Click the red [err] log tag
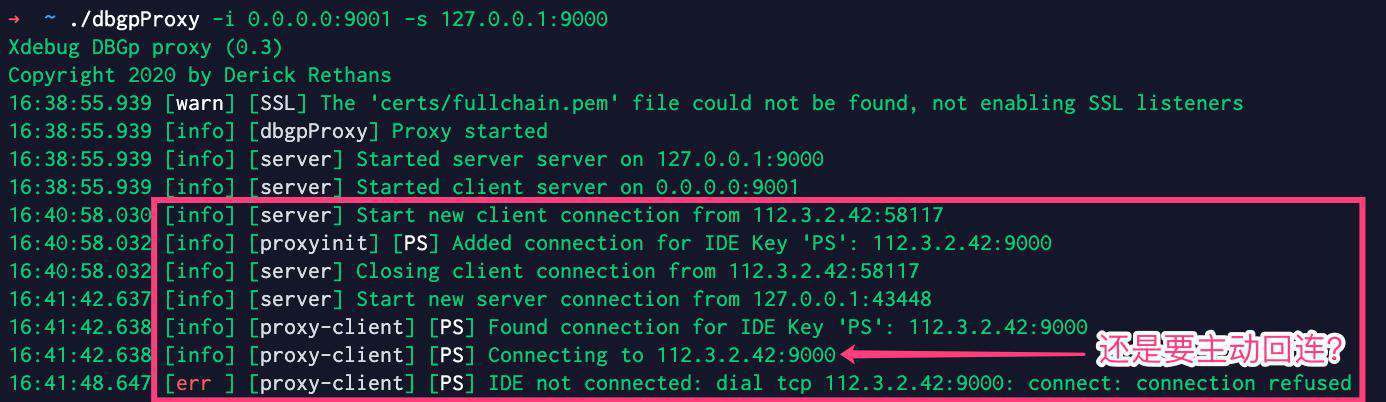The height and width of the screenshot is (402, 1386). point(201,383)
